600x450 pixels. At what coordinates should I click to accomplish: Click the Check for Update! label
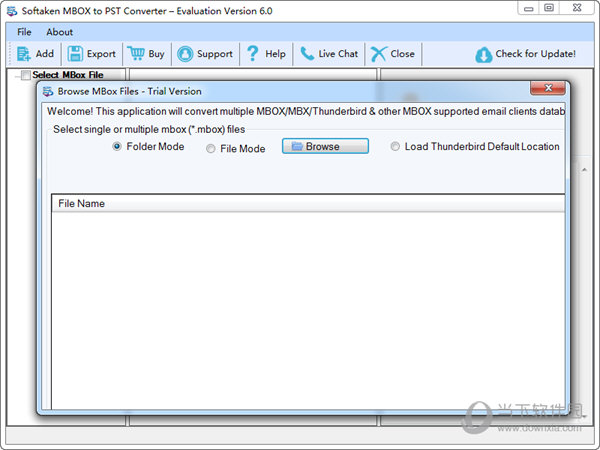[535, 54]
